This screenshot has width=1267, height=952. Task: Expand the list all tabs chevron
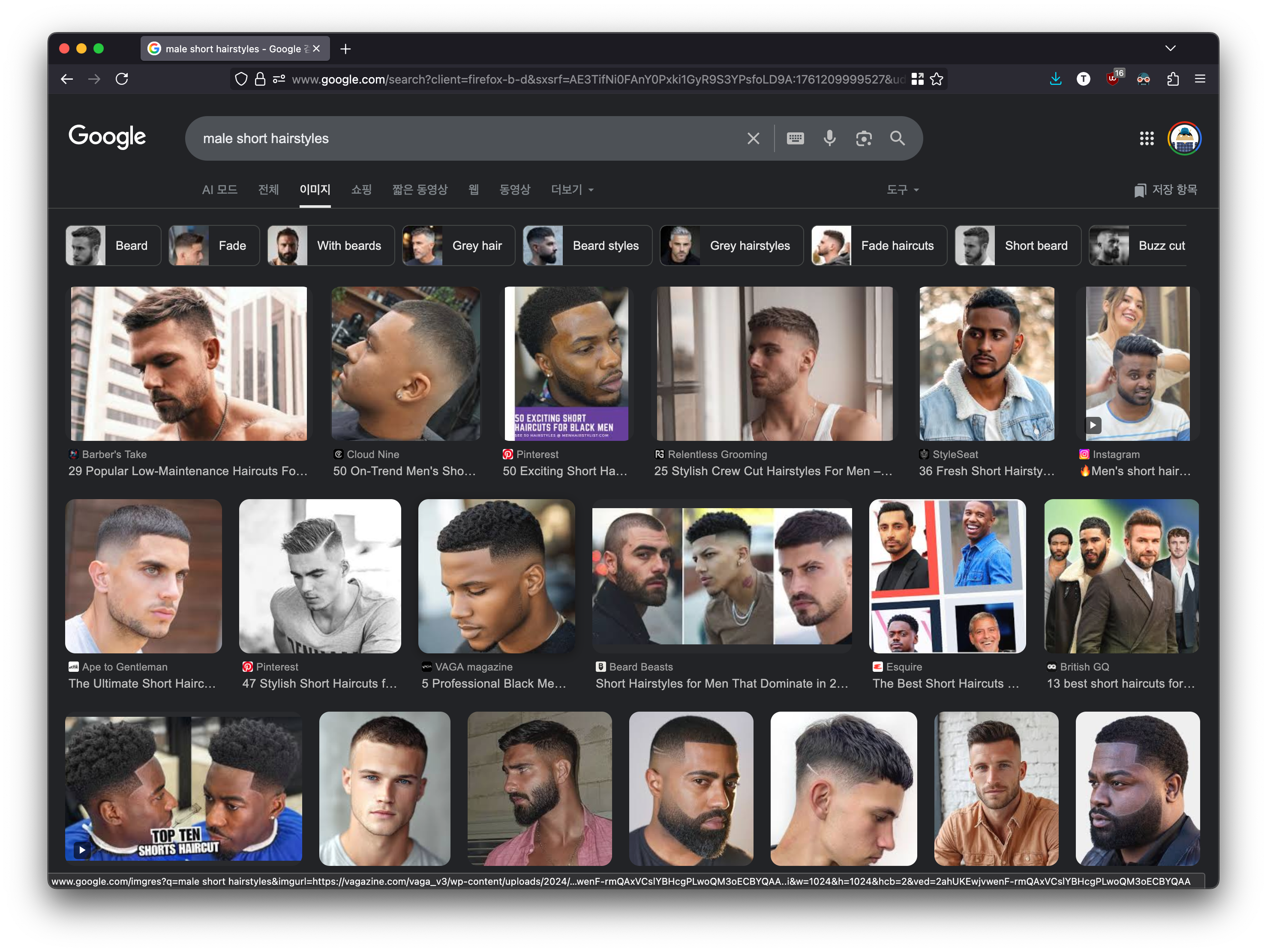pyautogui.click(x=1170, y=49)
